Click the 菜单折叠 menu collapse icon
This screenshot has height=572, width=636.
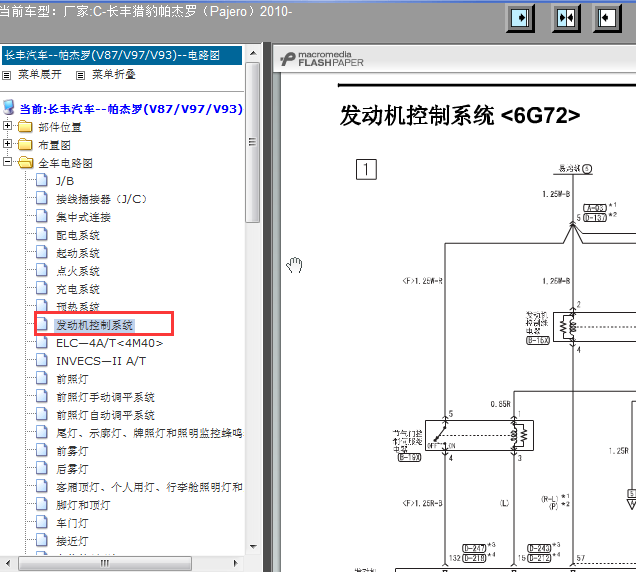pyautogui.click(x=80, y=75)
